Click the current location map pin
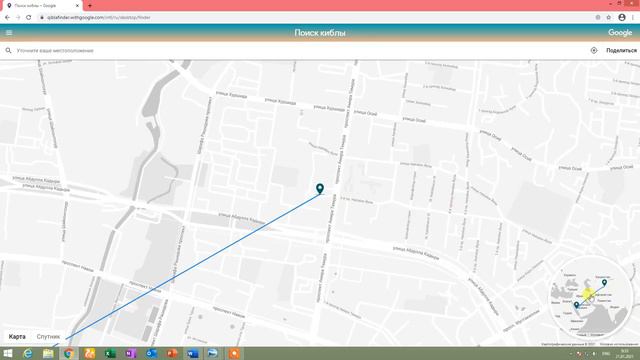This screenshot has height=360, width=640. (320, 189)
